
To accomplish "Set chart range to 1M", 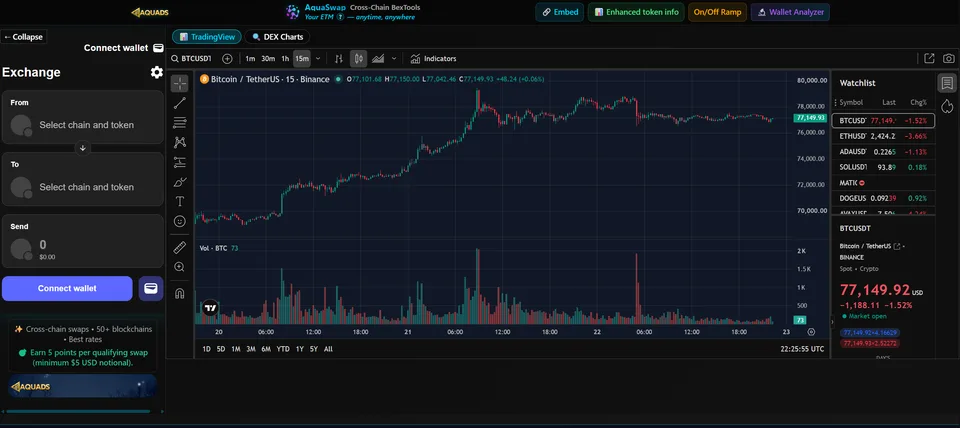I will [235, 349].
